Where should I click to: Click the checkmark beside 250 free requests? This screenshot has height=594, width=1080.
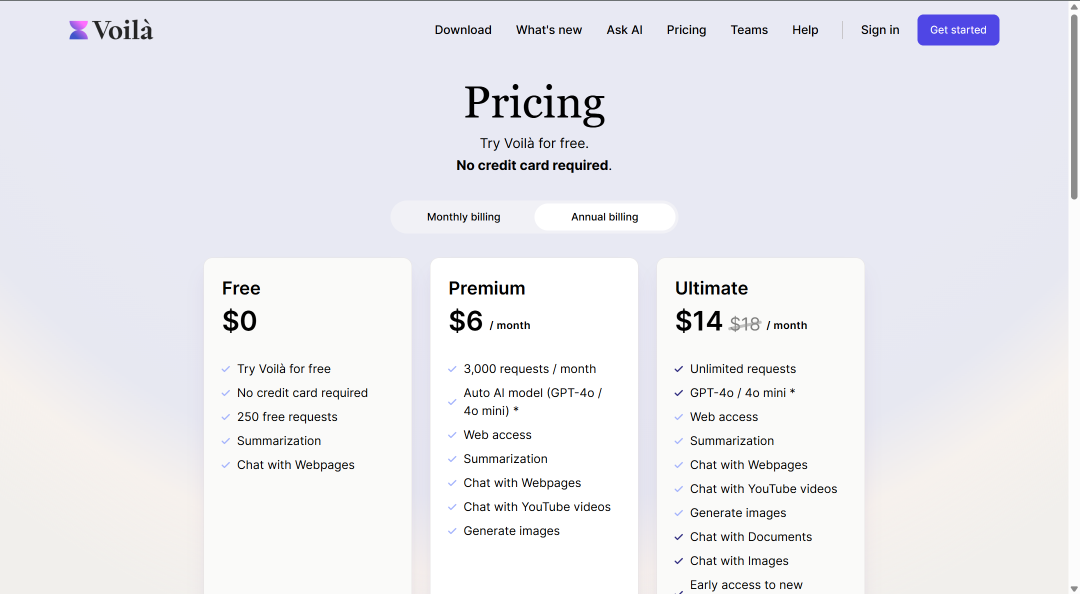(225, 417)
